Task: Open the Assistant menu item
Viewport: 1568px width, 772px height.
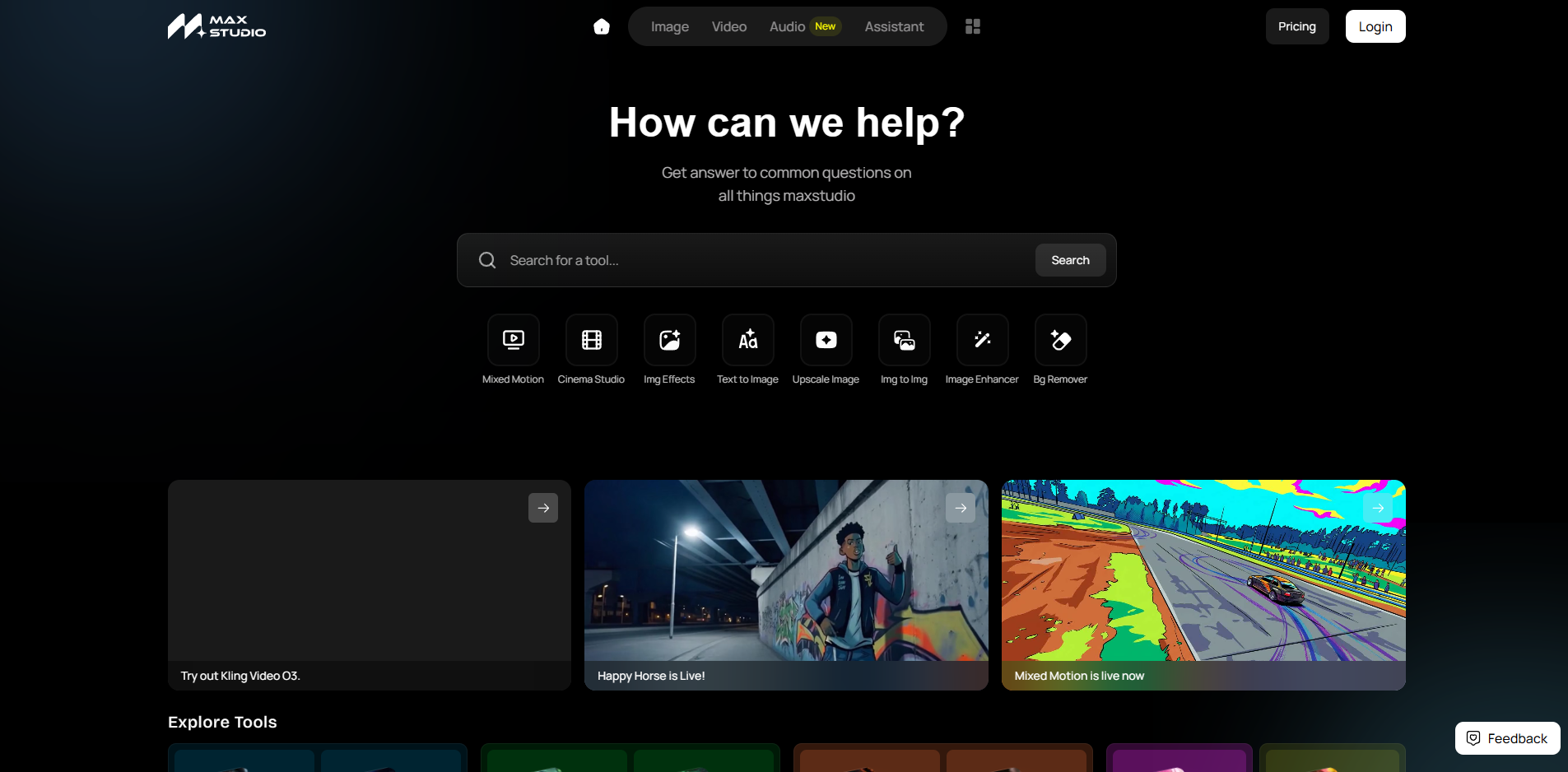Action: [x=894, y=26]
